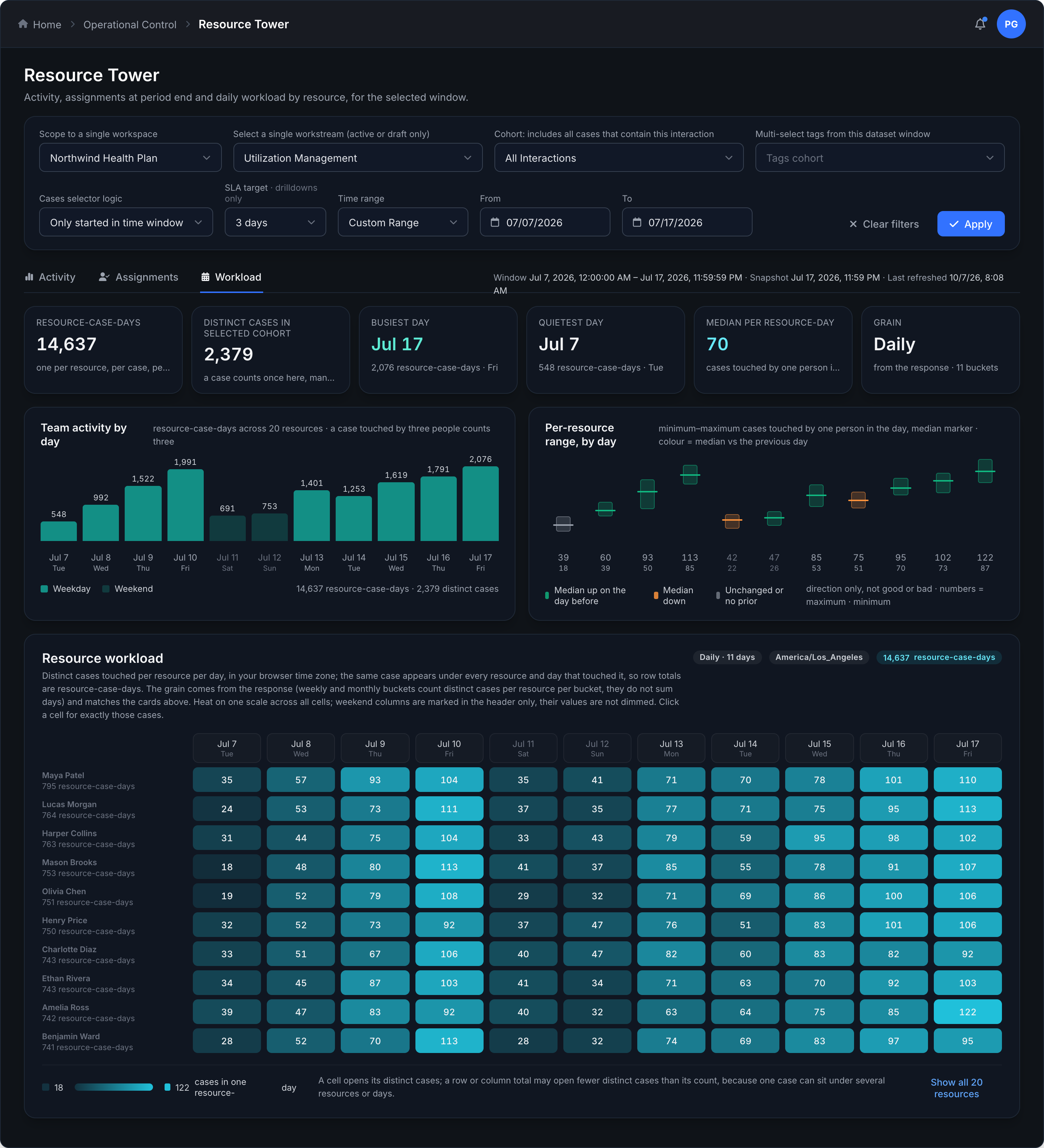This screenshot has width=1044, height=1148.
Task: Select the Workload tab
Action: point(231,277)
